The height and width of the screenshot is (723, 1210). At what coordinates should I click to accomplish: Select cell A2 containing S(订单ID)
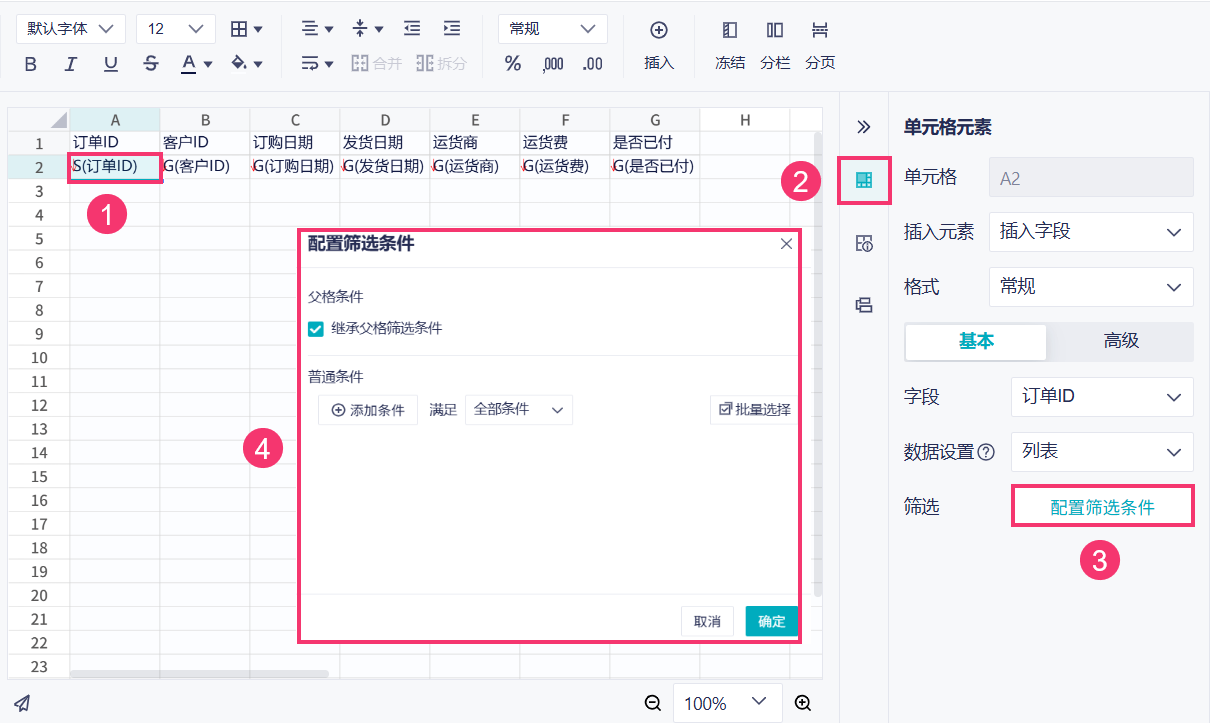[x=114, y=167]
